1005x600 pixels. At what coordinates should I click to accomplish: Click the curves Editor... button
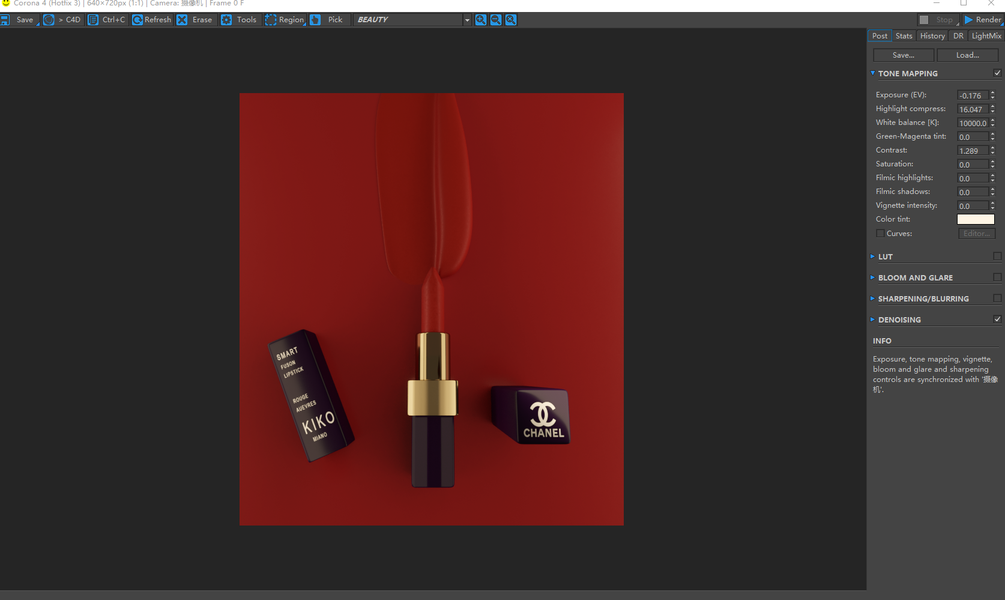tap(976, 233)
